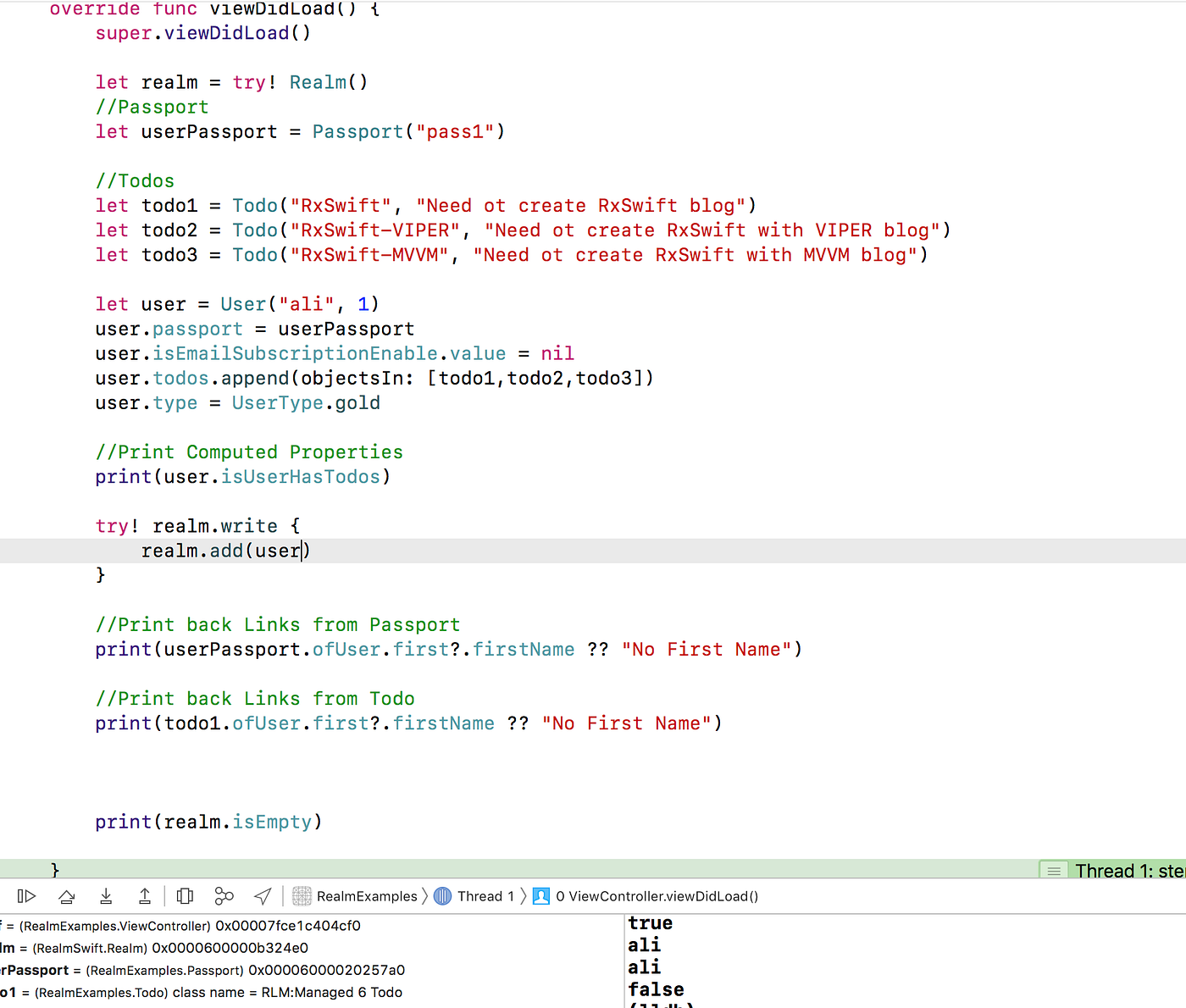Select the todo1 variable entry
Screen dimensions: 1186x1008
click(x=169, y=992)
